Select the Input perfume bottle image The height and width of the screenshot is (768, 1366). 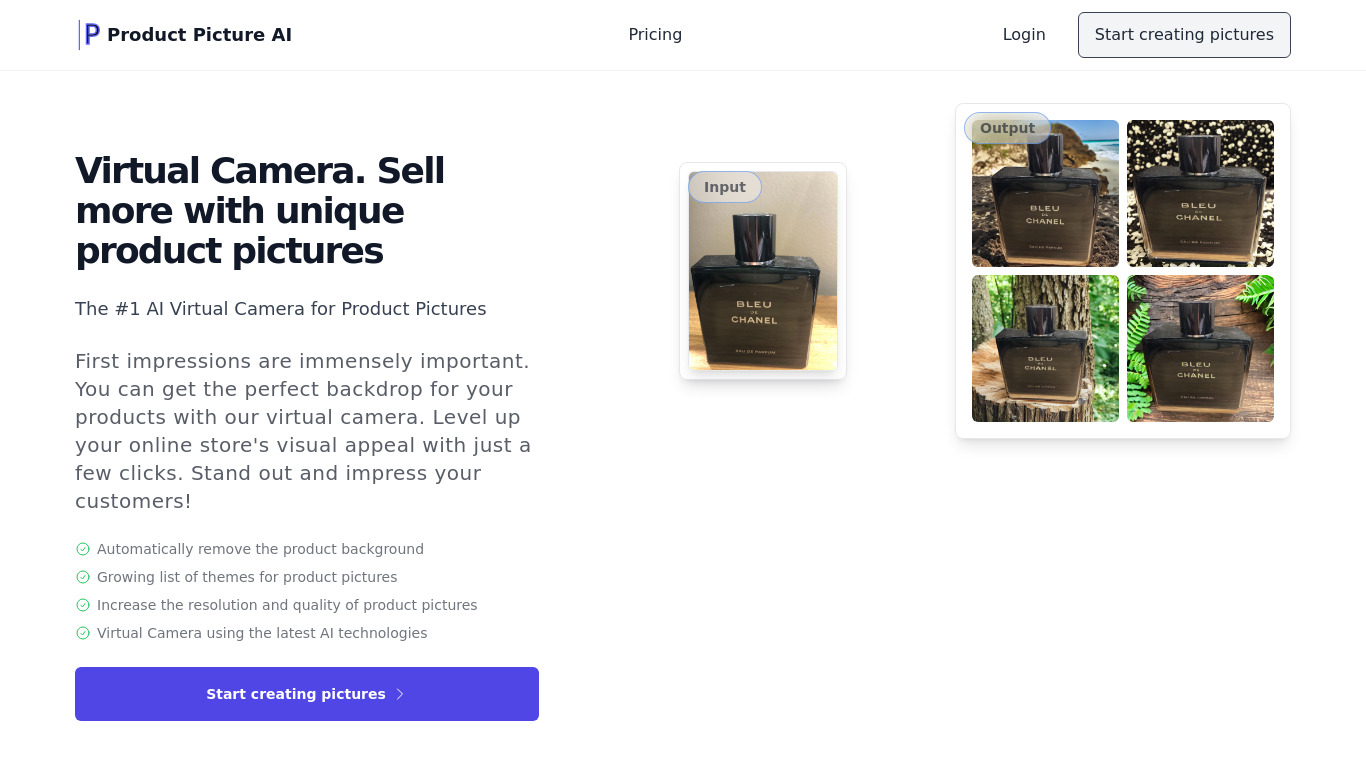coord(763,285)
